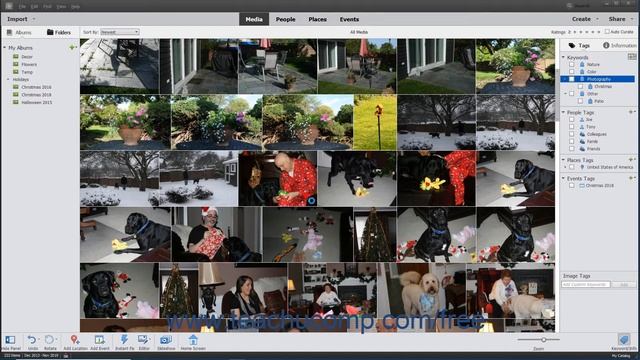The width and height of the screenshot is (640, 360).
Task: Click the tag panel vertical scrollbar
Action: (x=556, y=96)
